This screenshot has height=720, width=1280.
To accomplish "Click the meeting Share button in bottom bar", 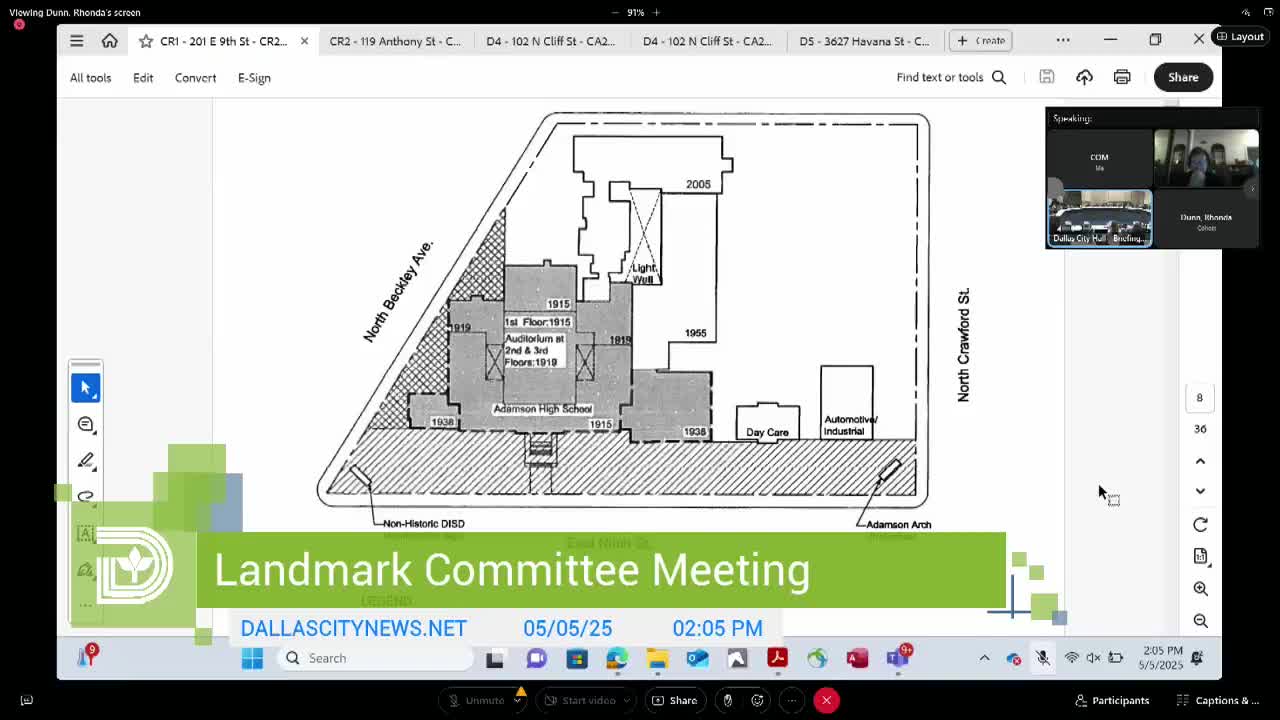I will pyautogui.click(x=675, y=700).
